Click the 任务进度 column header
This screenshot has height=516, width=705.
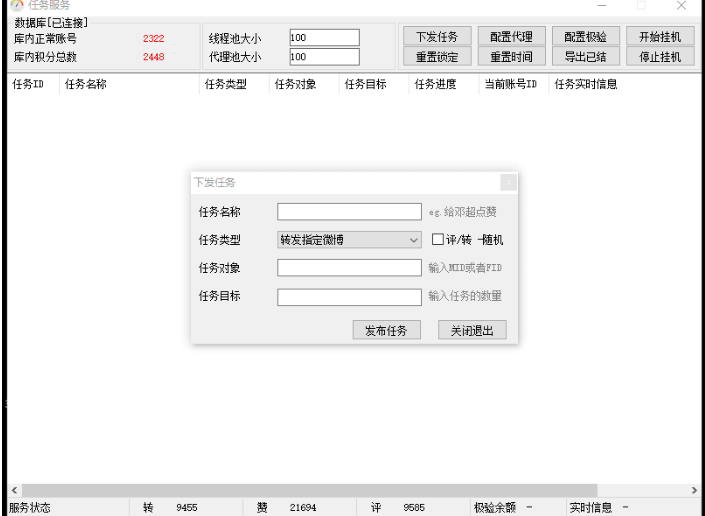(444, 84)
